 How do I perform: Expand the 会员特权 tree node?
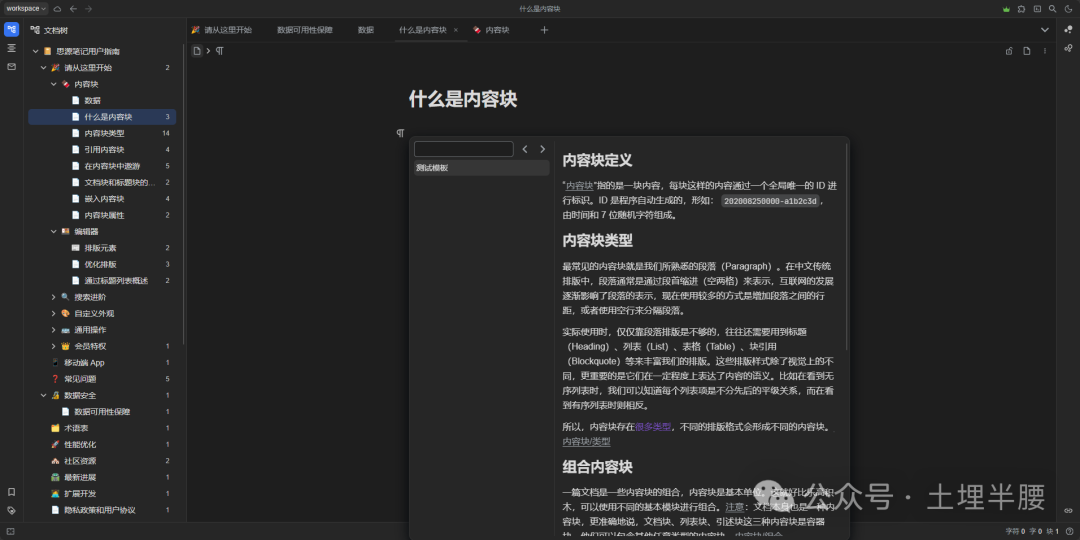[54, 346]
